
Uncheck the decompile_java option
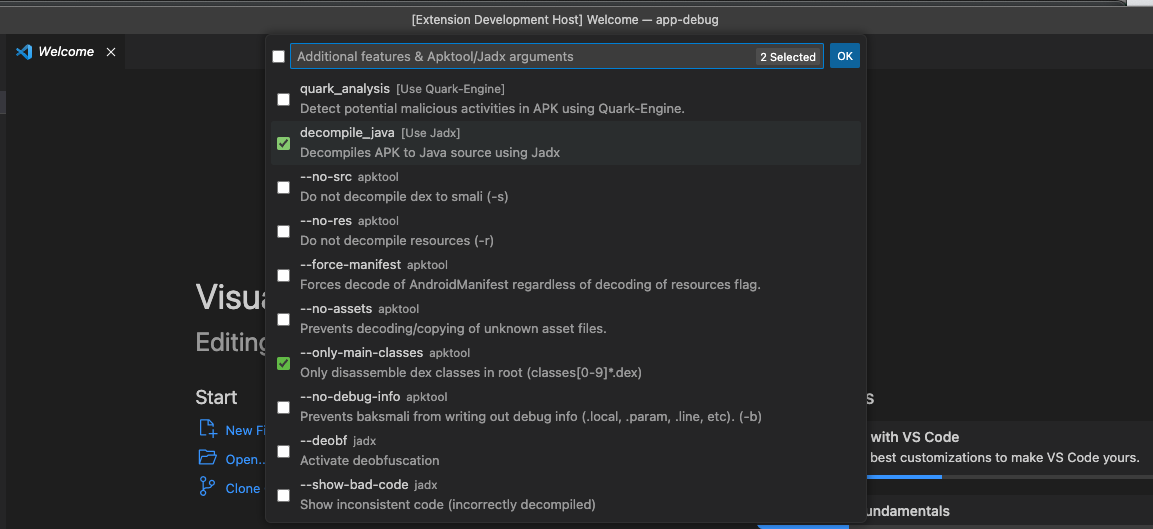click(283, 143)
